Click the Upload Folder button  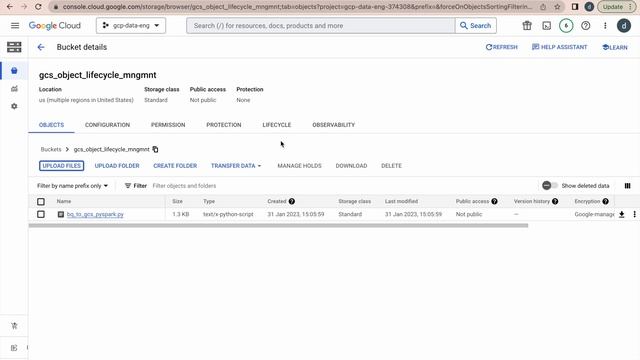(x=117, y=166)
